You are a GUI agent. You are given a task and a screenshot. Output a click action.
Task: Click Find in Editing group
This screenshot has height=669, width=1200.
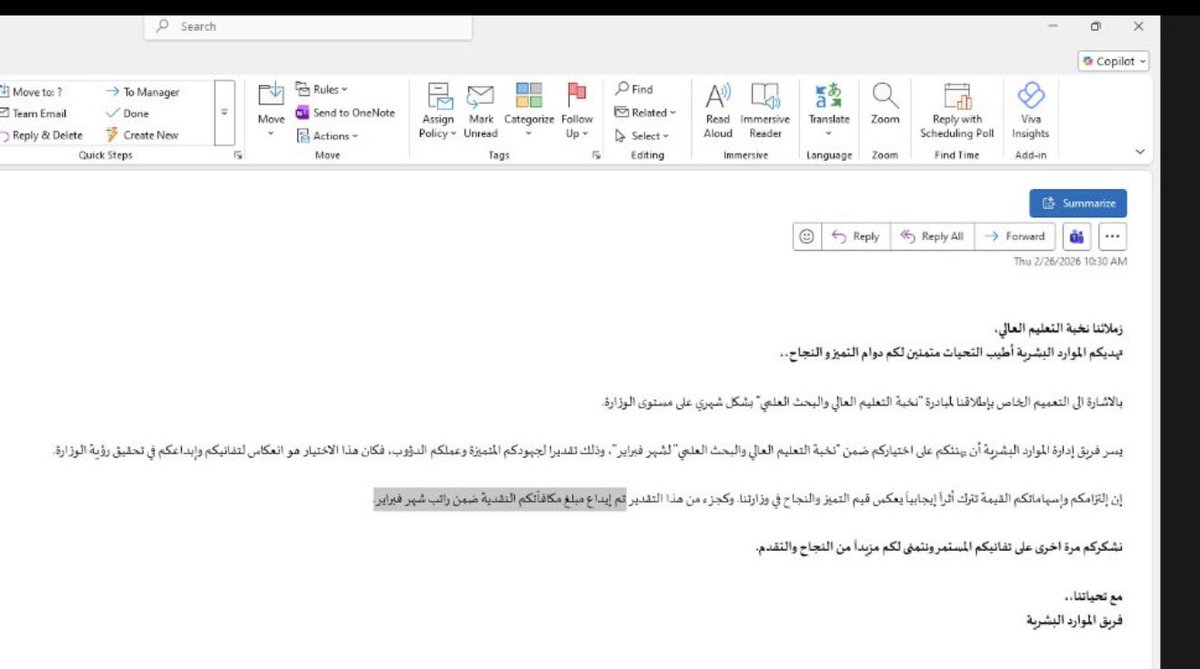click(635, 89)
